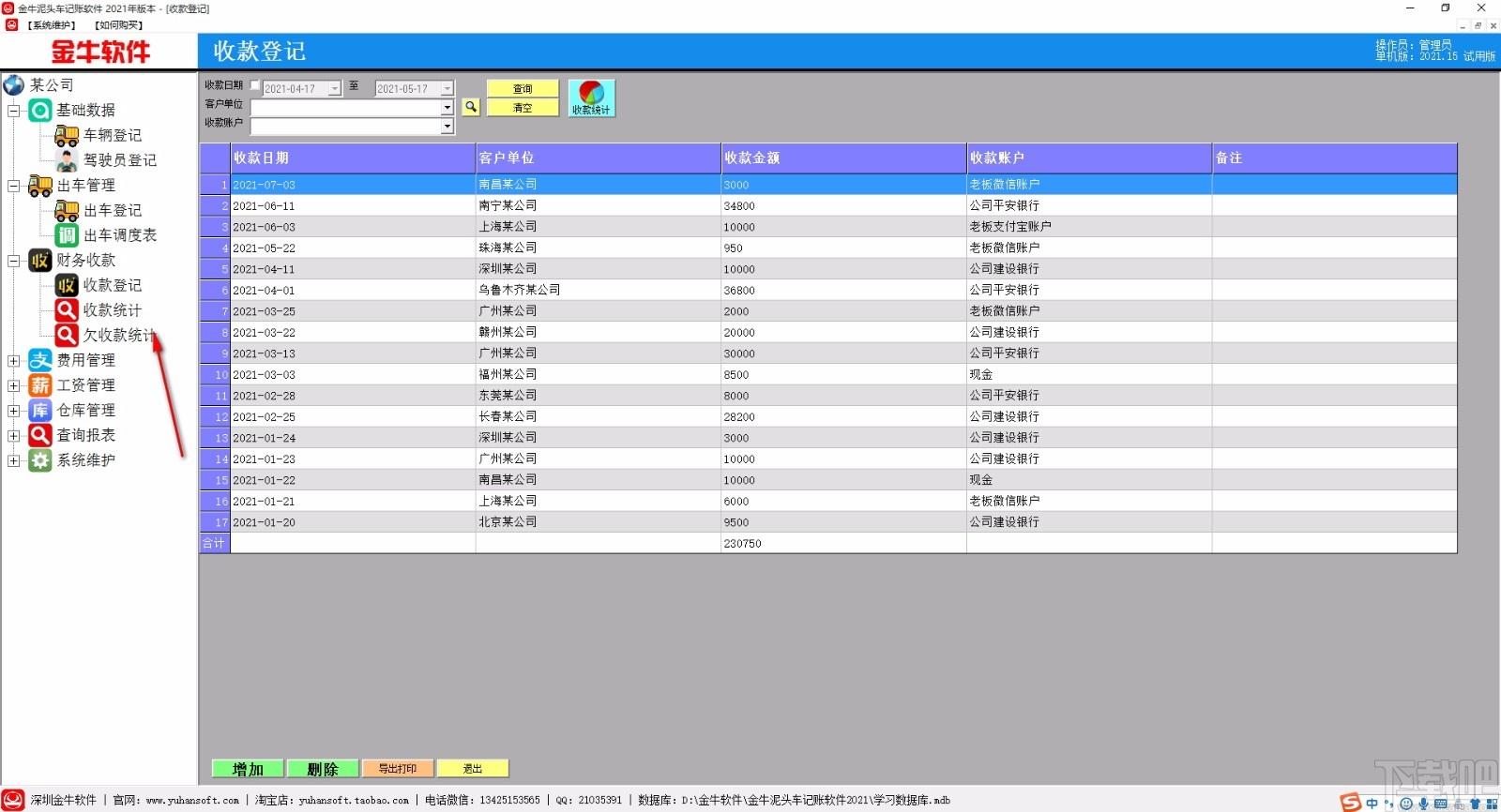
Task: Open 驾驶员登记 driver icon
Action: [67, 160]
